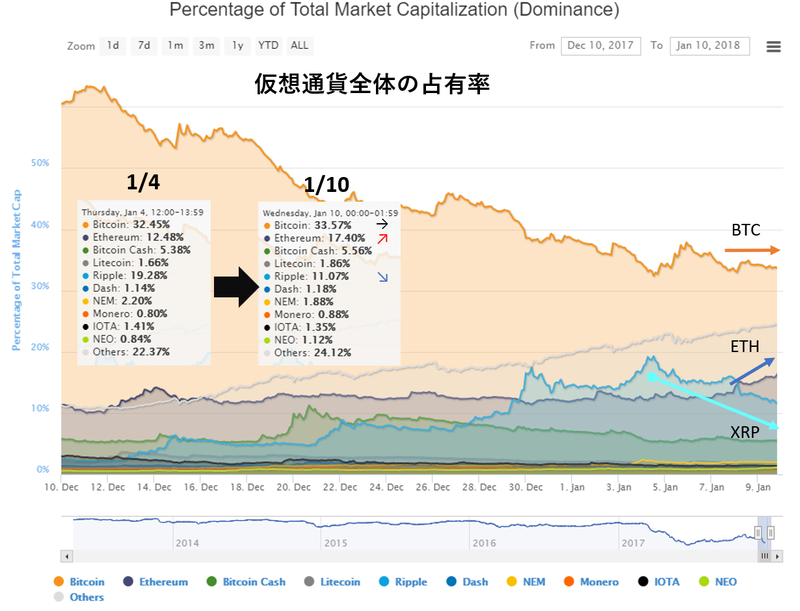This screenshot has width=800, height=611.
Task: Hide the Ripple series
Action: [403, 582]
